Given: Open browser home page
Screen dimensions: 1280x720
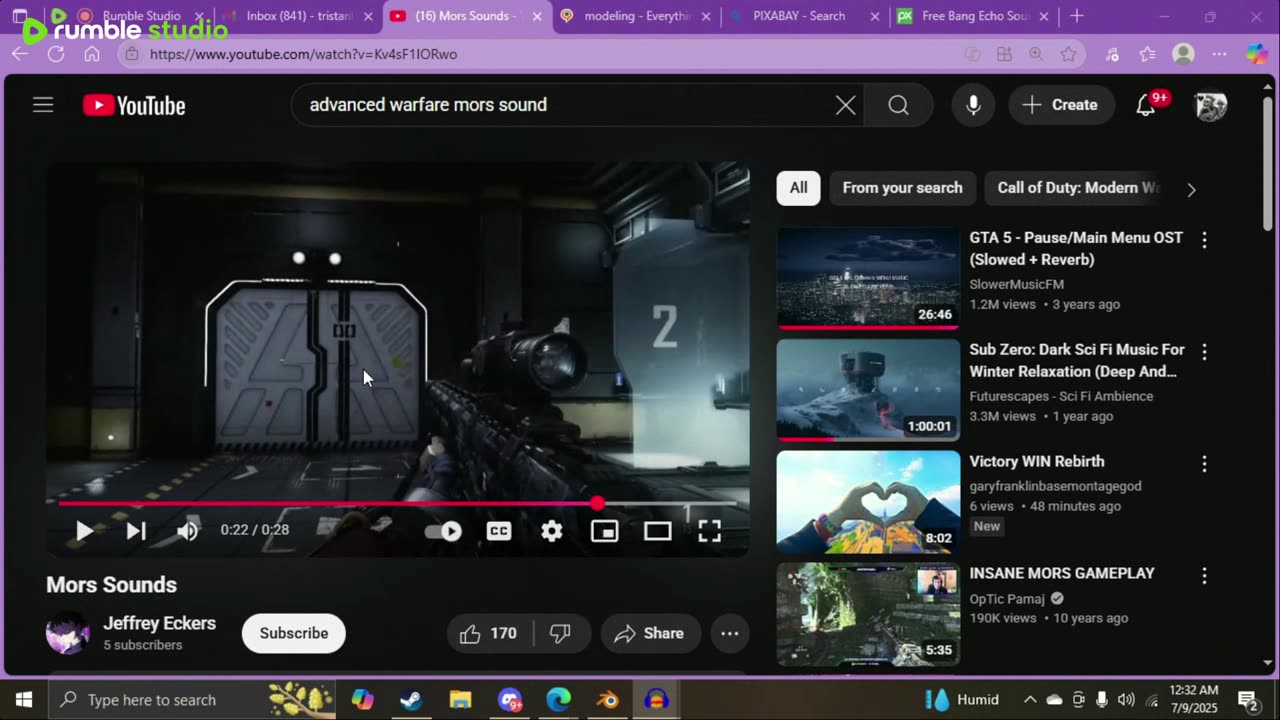Looking at the screenshot, I should [x=92, y=54].
